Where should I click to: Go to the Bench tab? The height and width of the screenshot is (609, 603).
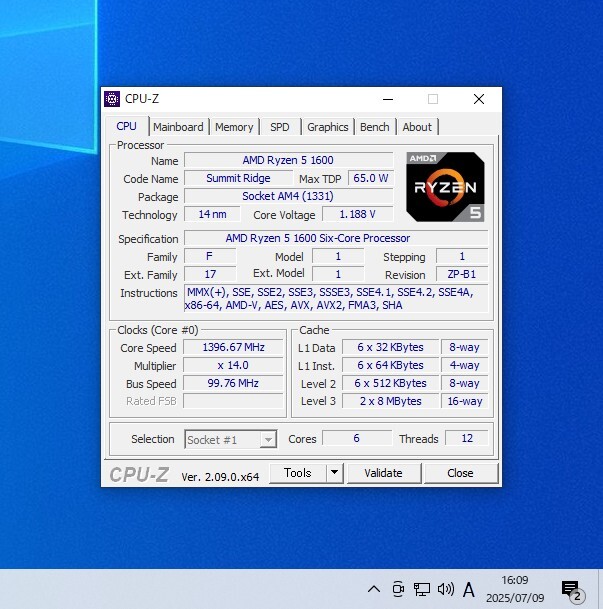click(375, 127)
